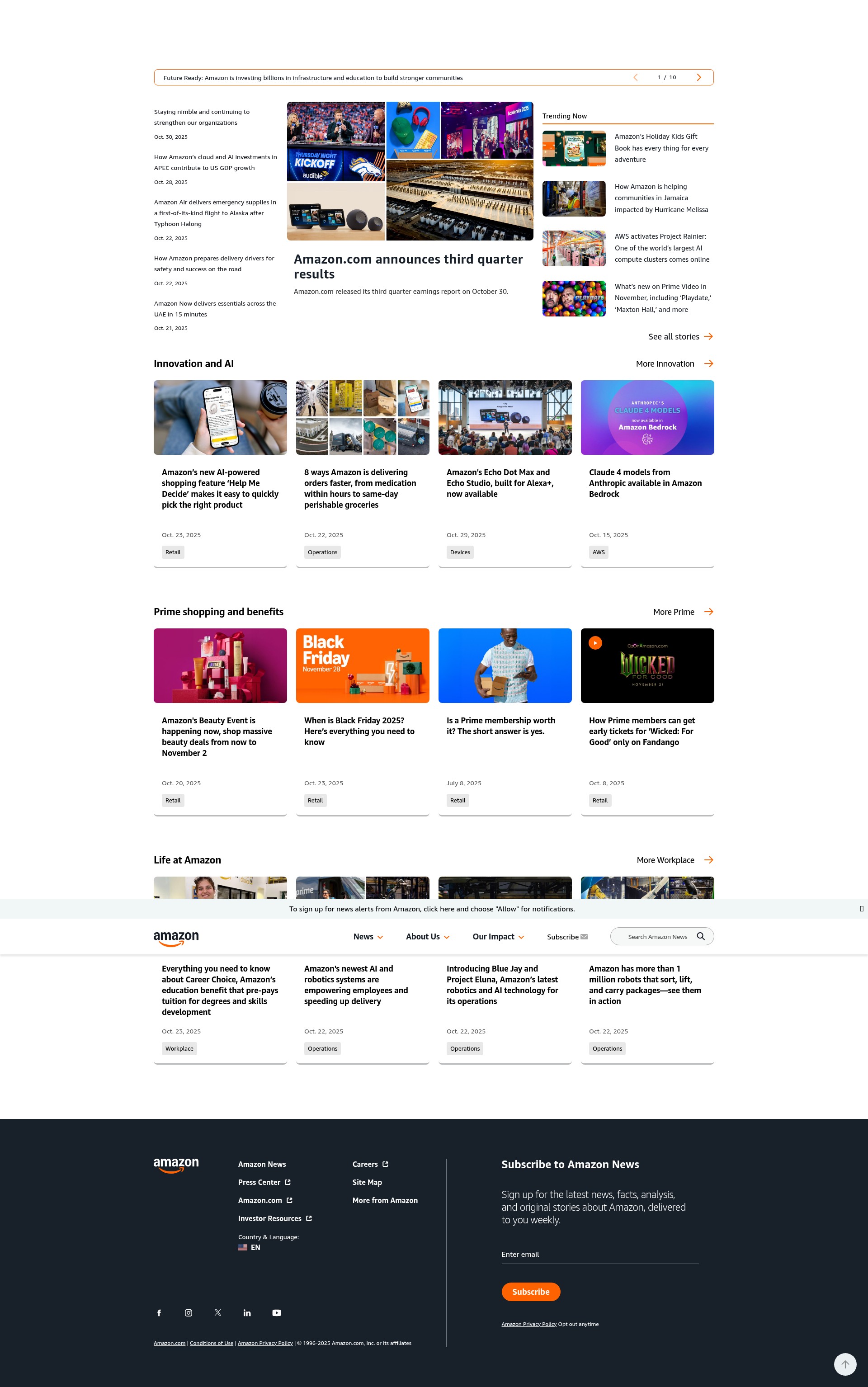Open Is a Prime membership worth it article
Viewport: 868px width, 1387px height.
500,726
